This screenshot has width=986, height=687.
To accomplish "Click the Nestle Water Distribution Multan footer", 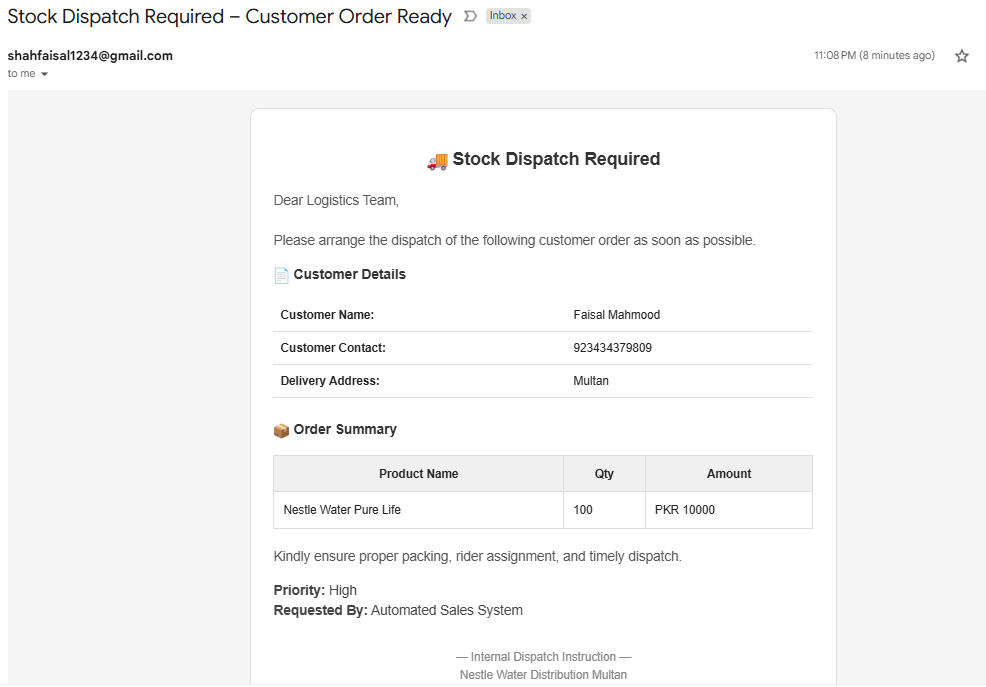I will (x=543, y=675).
